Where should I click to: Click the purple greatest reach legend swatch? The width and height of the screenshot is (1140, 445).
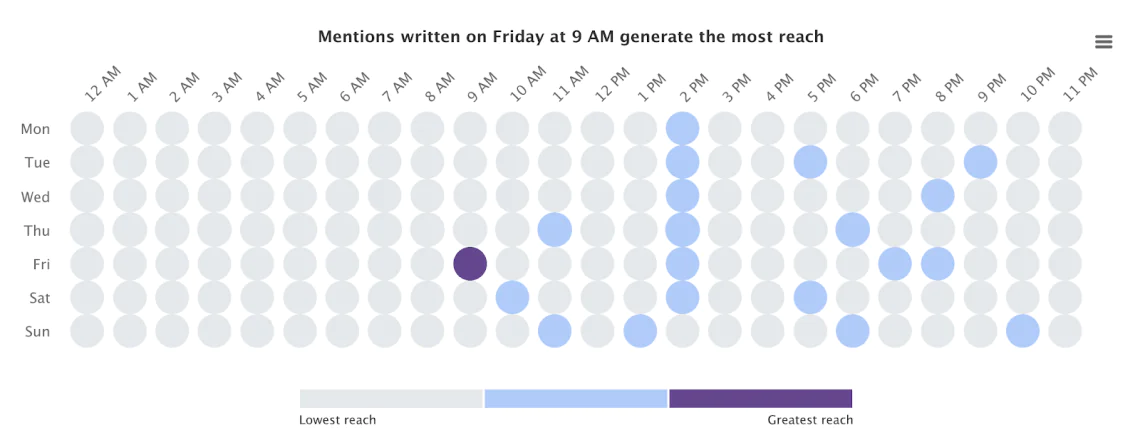coord(760,398)
